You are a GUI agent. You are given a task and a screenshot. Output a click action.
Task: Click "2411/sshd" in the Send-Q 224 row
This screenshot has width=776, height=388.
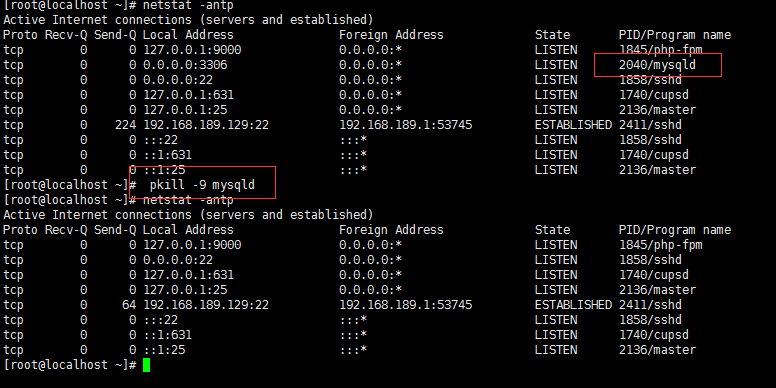pyautogui.click(x=650, y=125)
